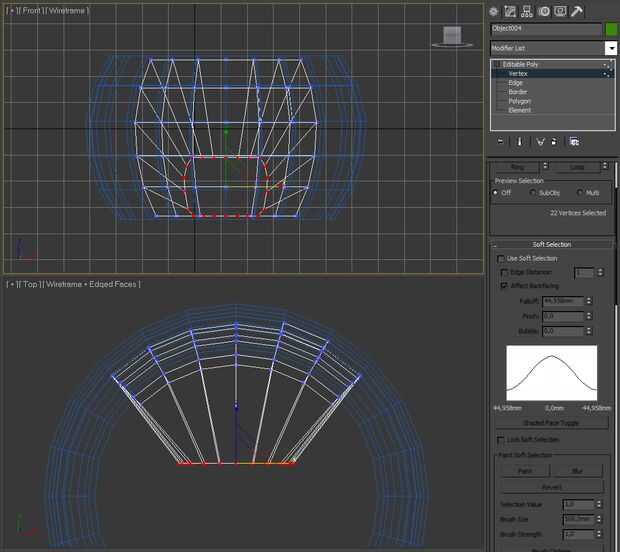Toggle Show End Result icon
The image size is (620, 552).
pos(520,141)
